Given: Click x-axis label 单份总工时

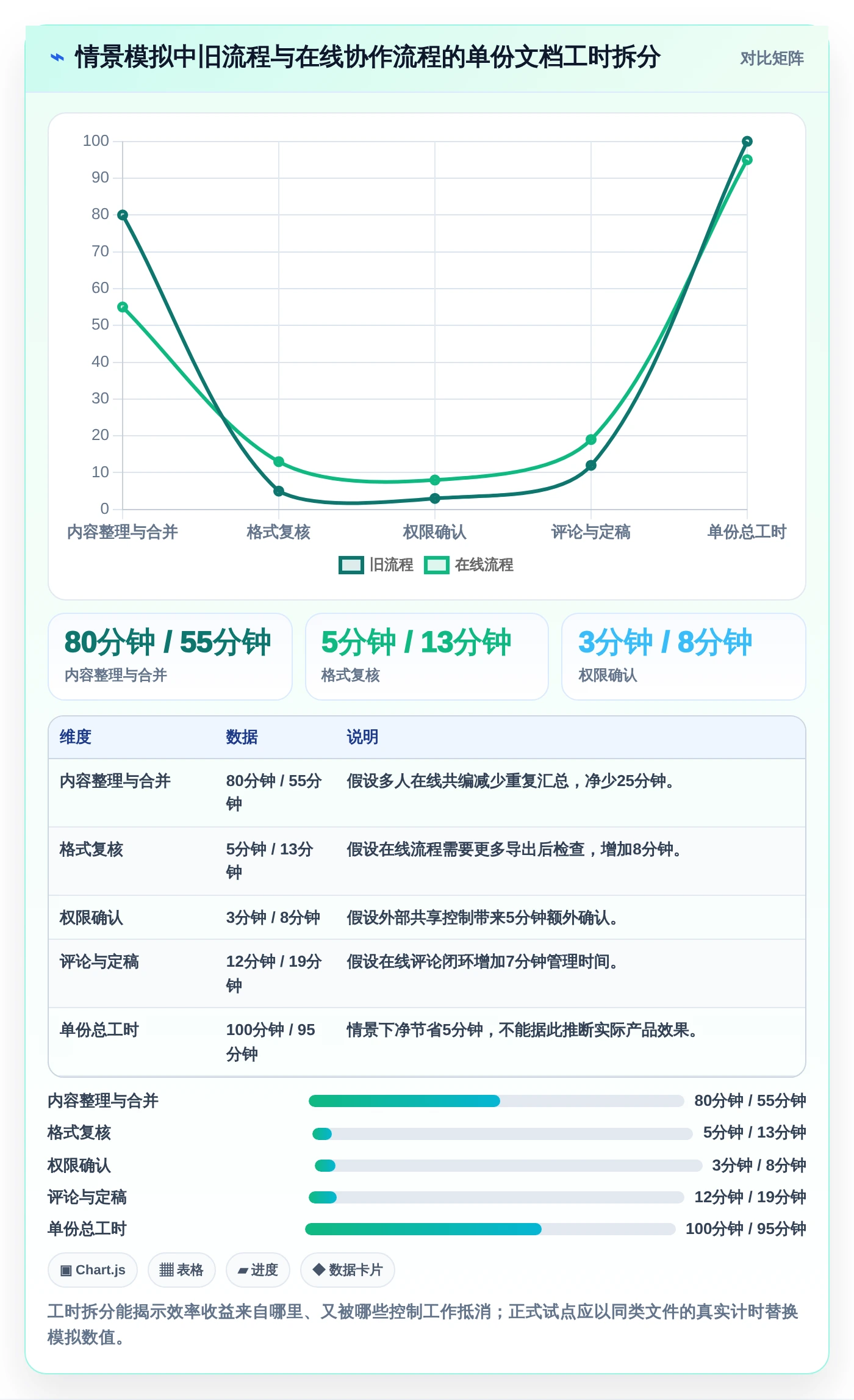Looking at the screenshot, I should [747, 532].
